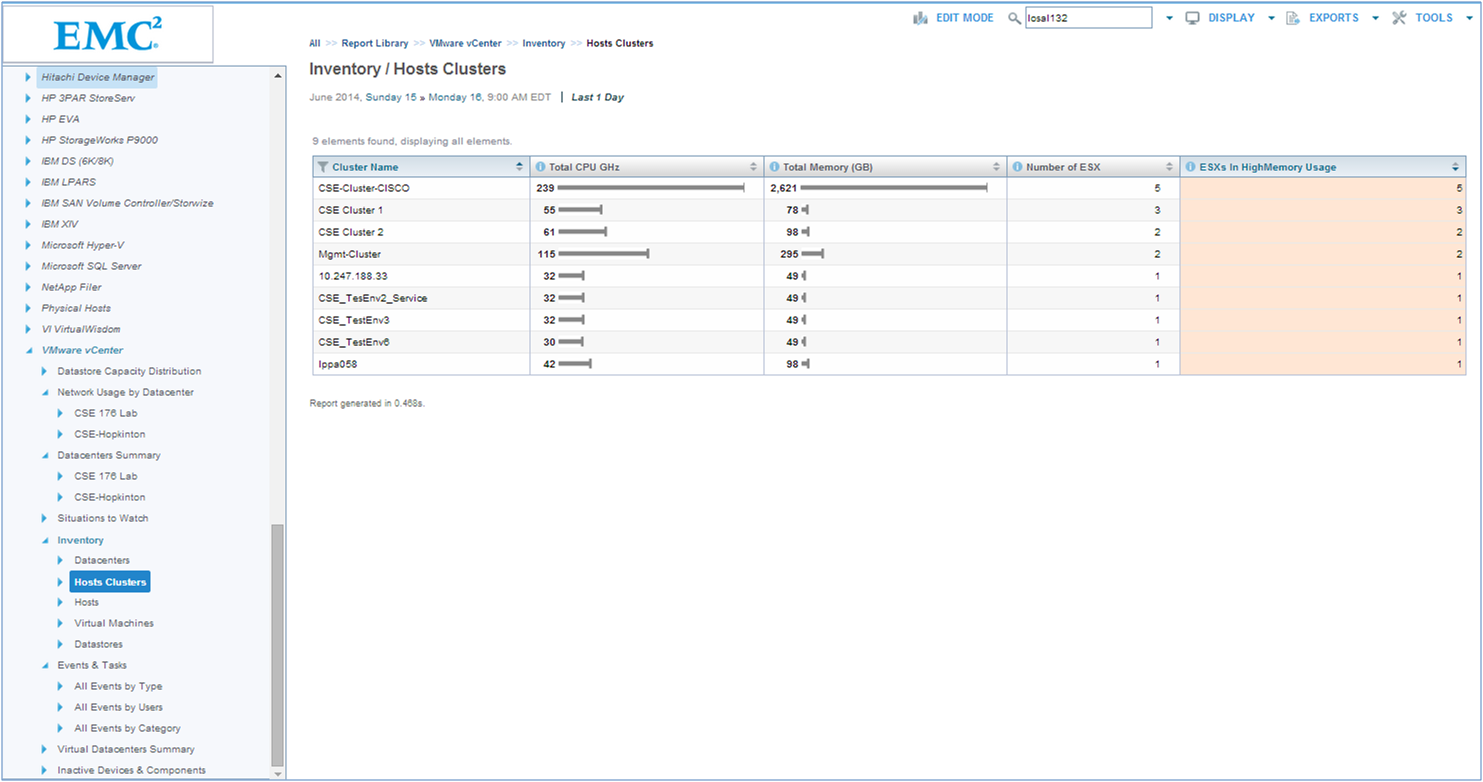
Task: Open the TOOLS menu
Action: tap(1434, 18)
